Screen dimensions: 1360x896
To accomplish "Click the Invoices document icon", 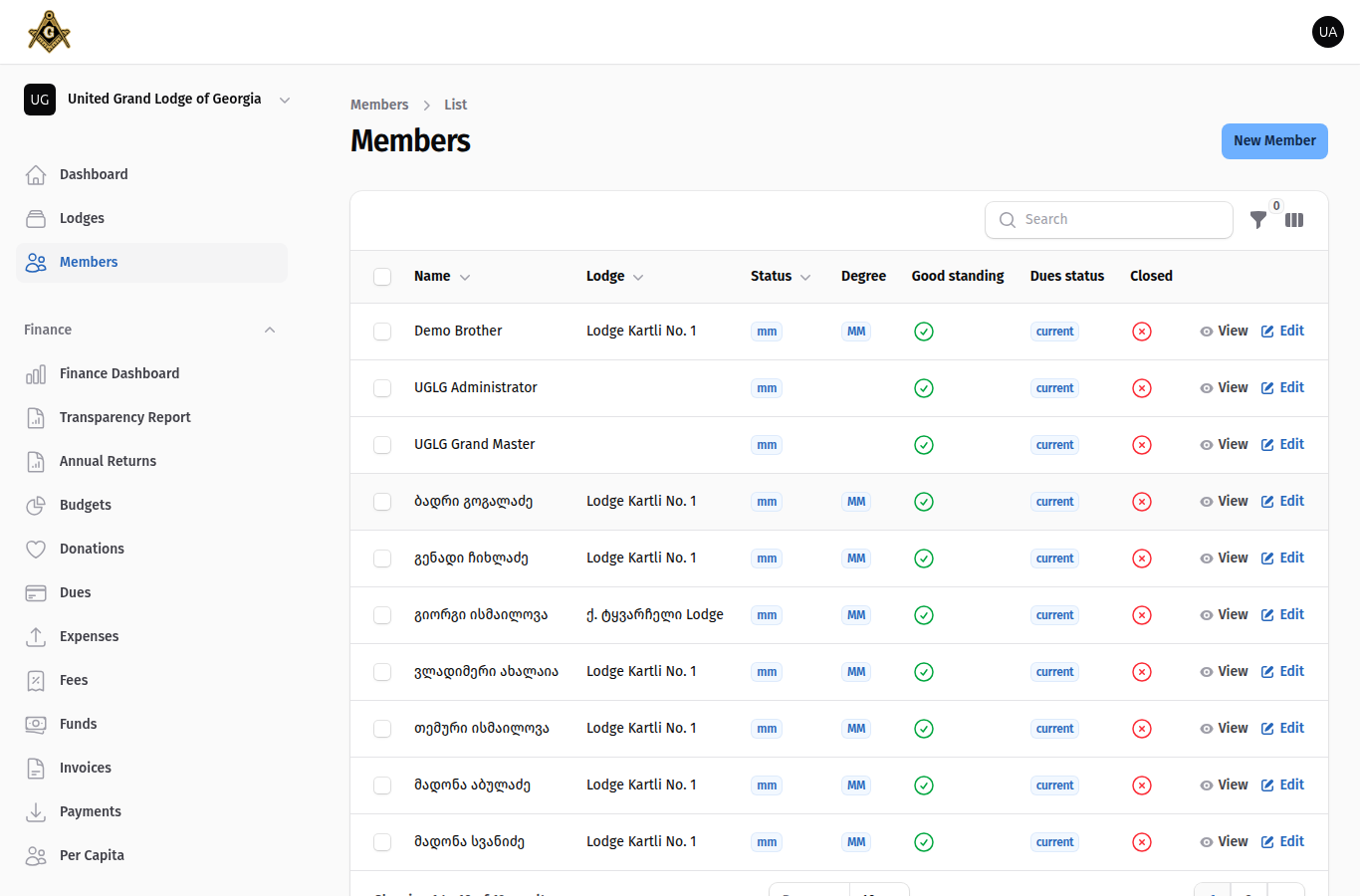I will tap(36, 768).
